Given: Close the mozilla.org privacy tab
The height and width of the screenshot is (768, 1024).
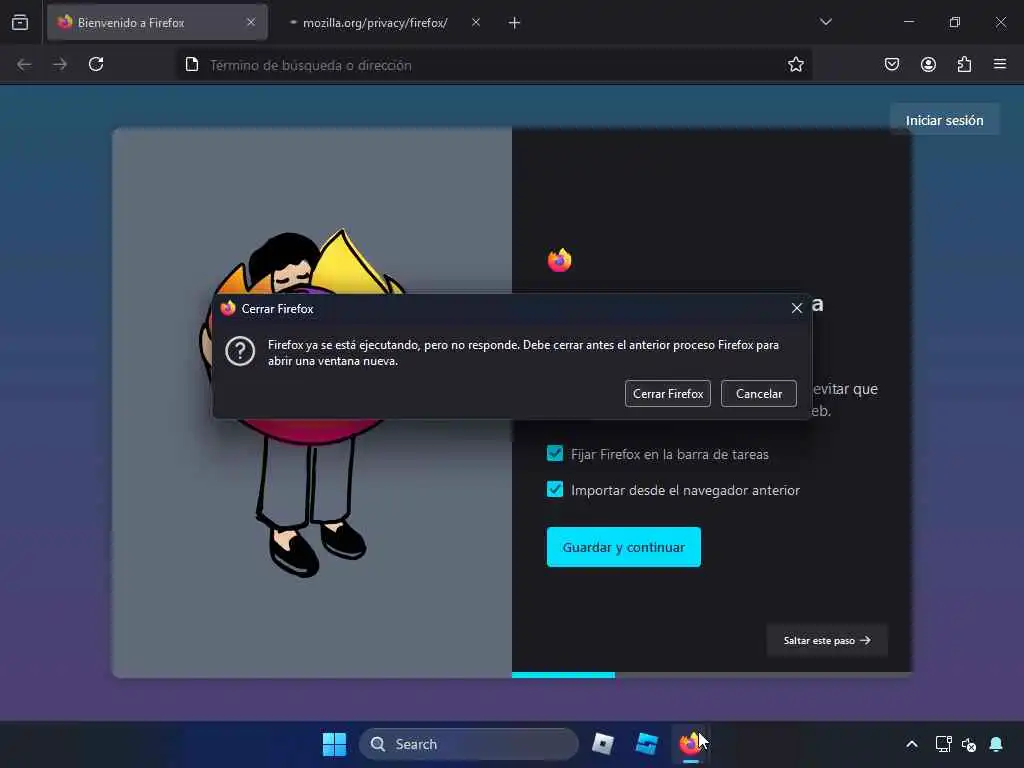Looking at the screenshot, I should click(475, 22).
